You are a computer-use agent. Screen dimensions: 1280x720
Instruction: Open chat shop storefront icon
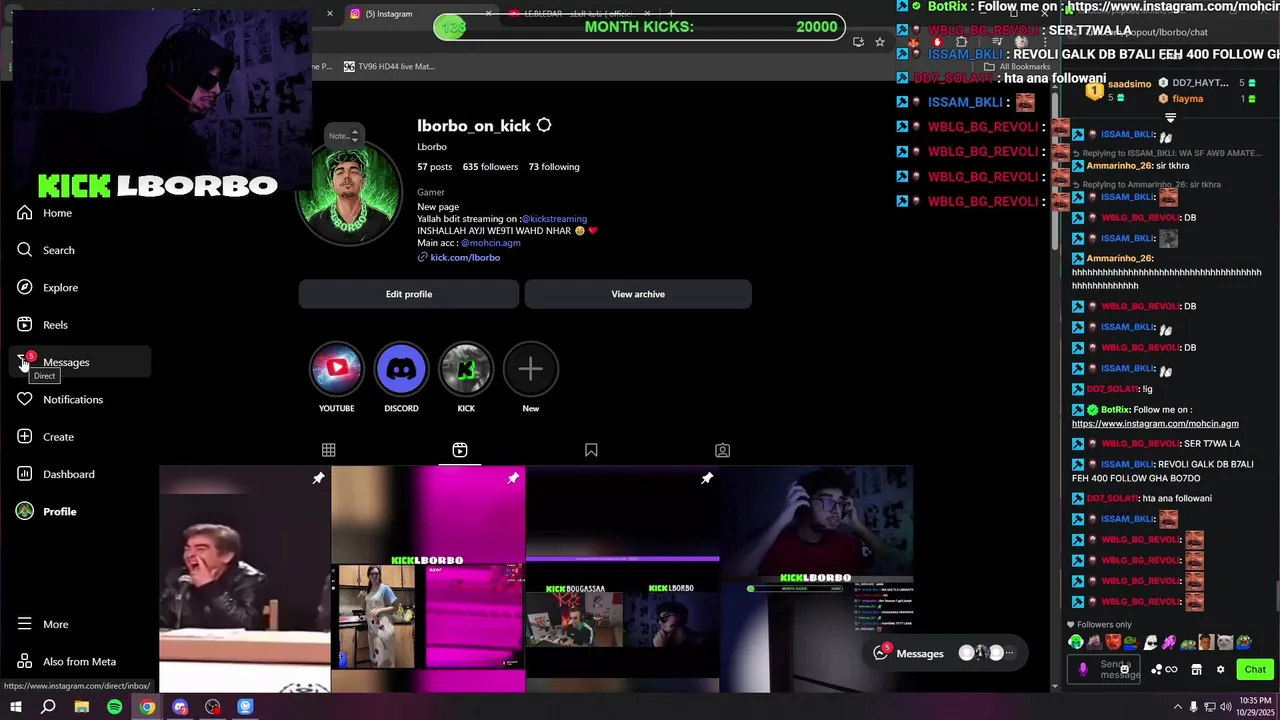[1196, 669]
